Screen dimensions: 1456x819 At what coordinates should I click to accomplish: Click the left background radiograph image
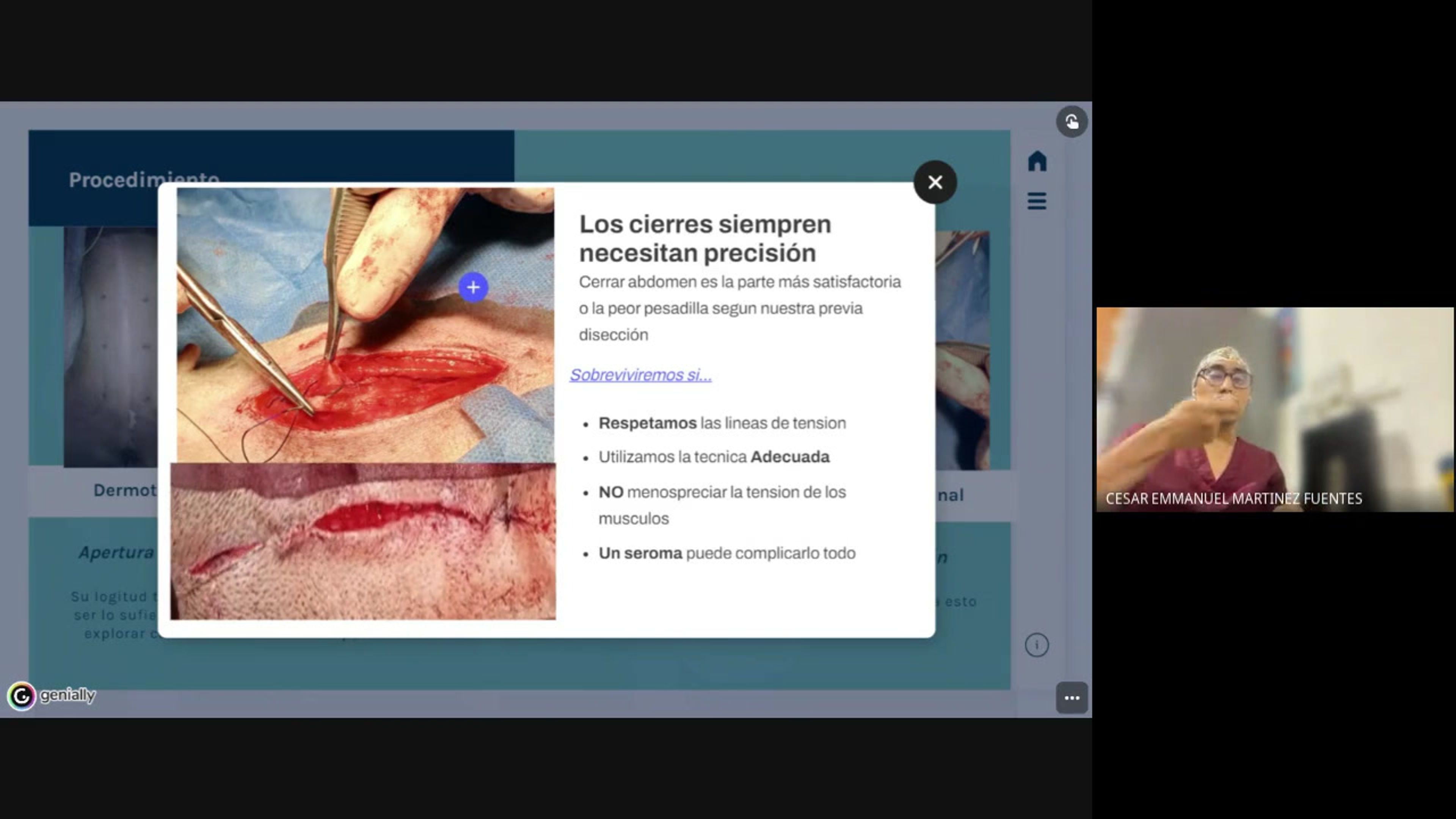point(110,347)
